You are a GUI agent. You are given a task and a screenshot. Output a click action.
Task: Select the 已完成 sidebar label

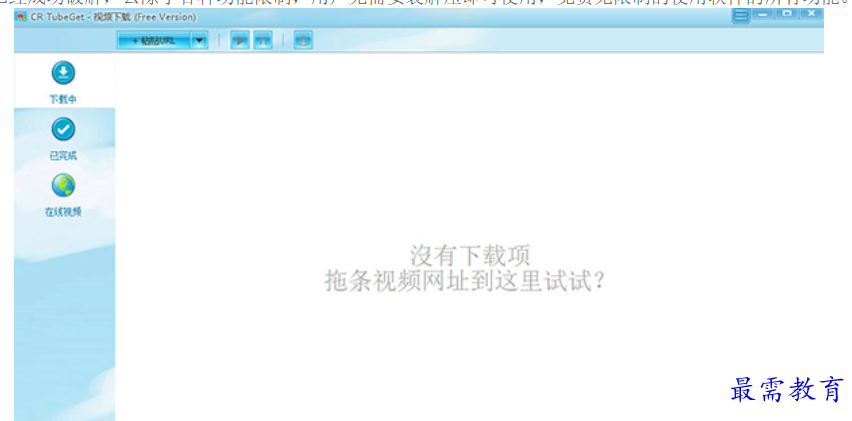point(63,156)
